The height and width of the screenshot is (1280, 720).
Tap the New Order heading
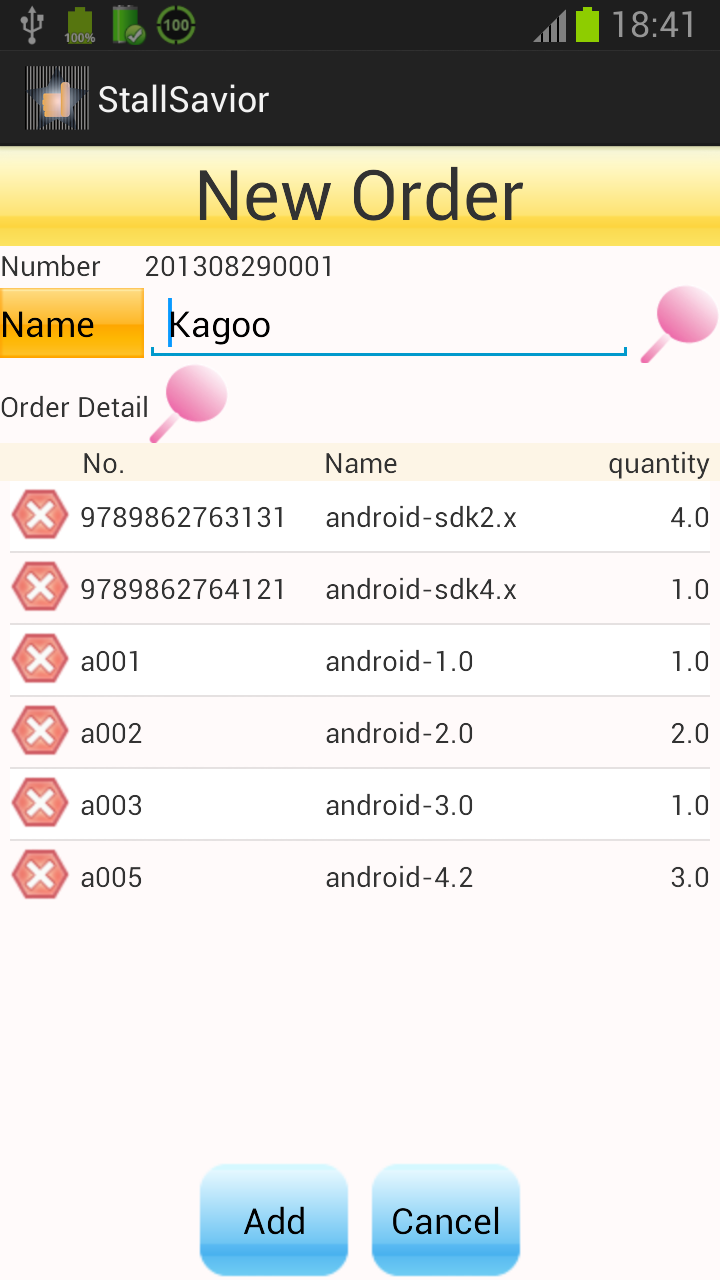(x=360, y=196)
